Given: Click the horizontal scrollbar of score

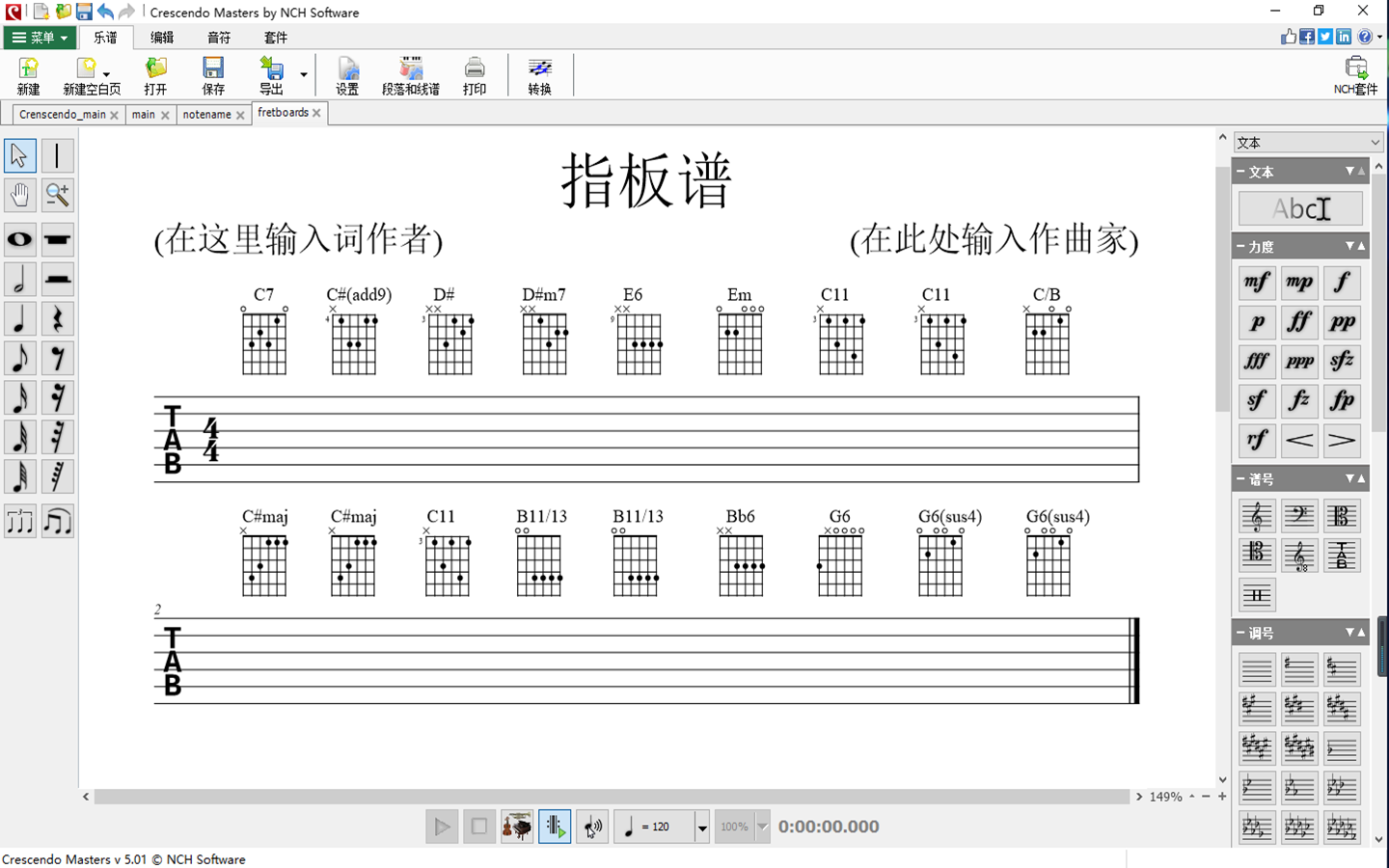Looking at the screenshot, I should (612, 797).
